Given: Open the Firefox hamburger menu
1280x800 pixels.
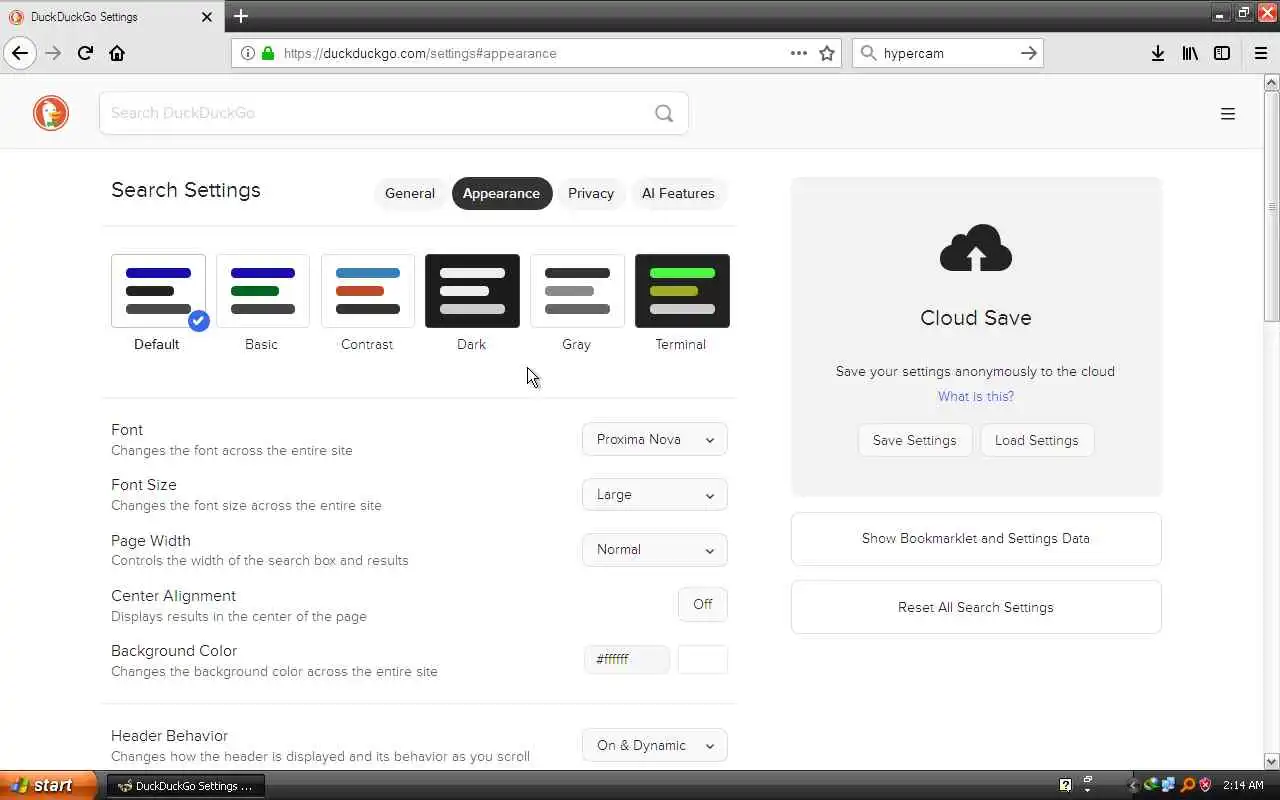Looking at the screenshot, I should [1260, 53].
